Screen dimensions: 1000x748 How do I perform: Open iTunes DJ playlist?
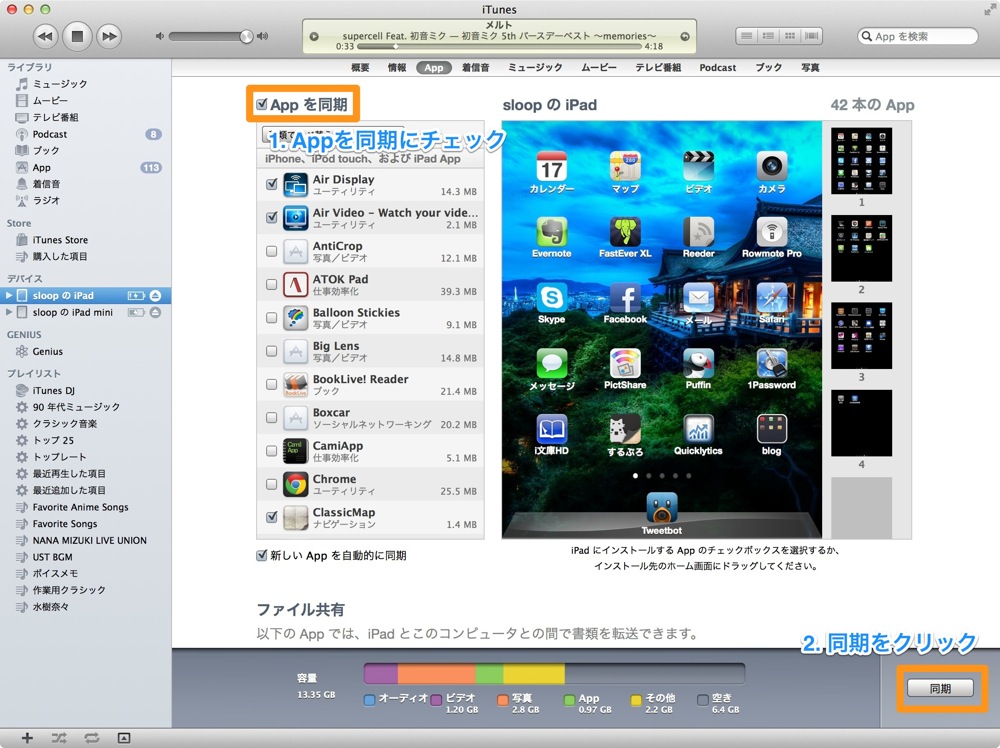[x=54, y=390]
